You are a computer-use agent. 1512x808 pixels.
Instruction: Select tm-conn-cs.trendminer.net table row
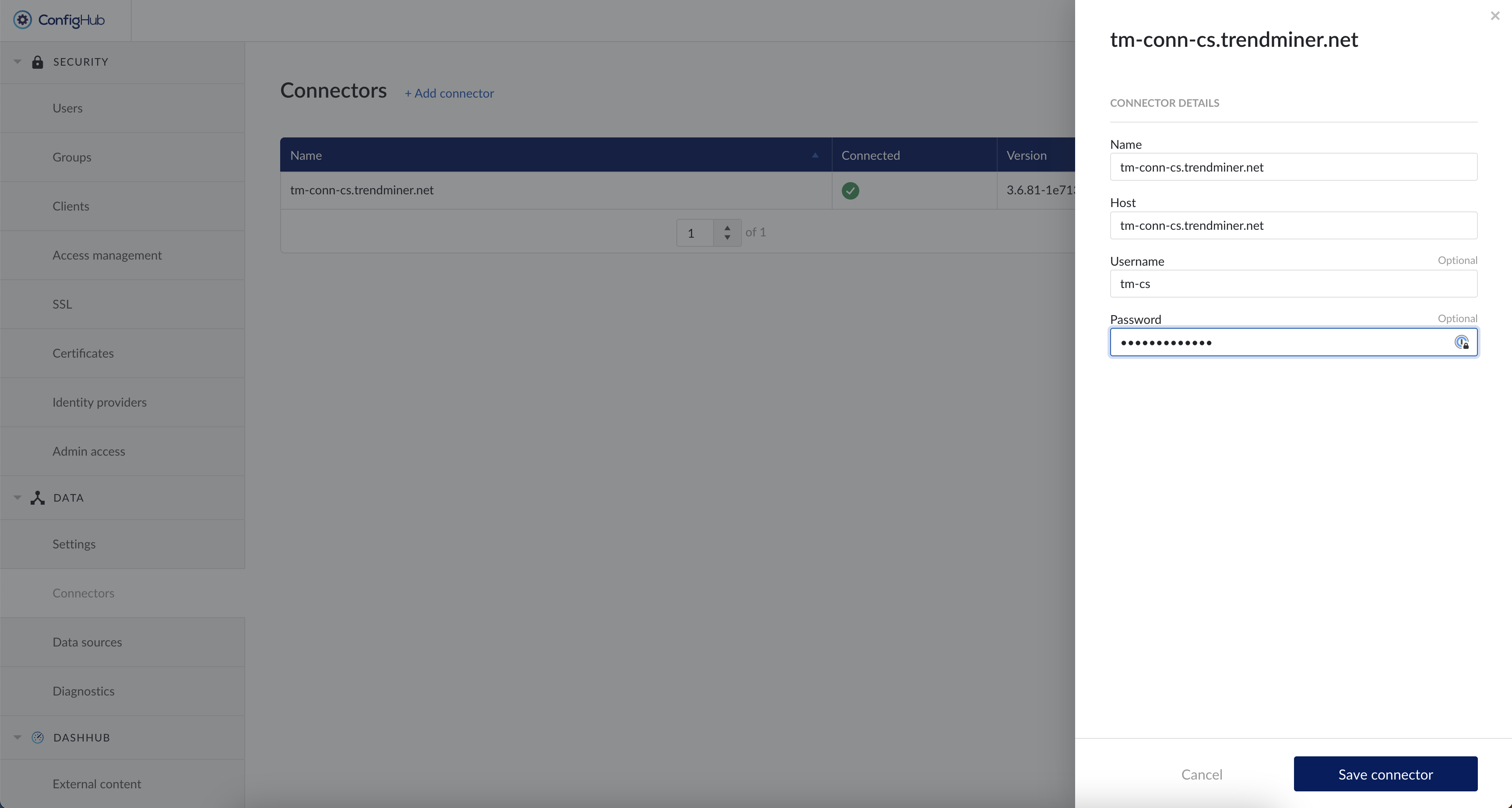(362, 190)
